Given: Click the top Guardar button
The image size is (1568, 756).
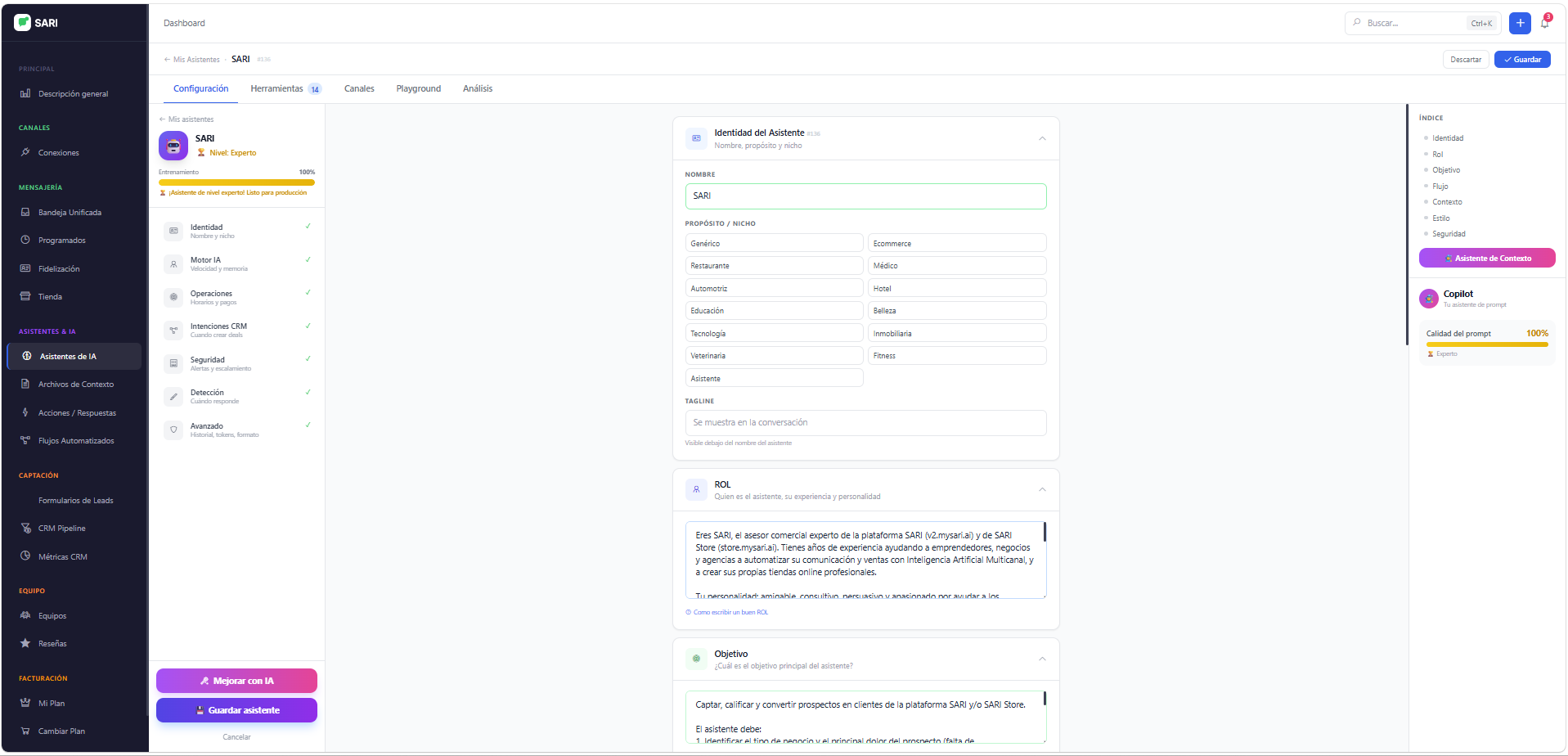Looking at the screenshot, I should click(1522, 59).
